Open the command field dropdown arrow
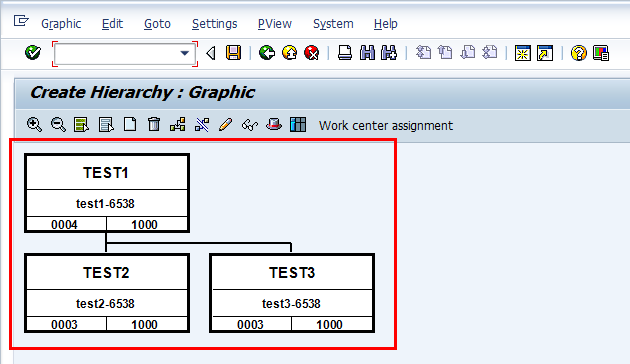 [184, 53]
